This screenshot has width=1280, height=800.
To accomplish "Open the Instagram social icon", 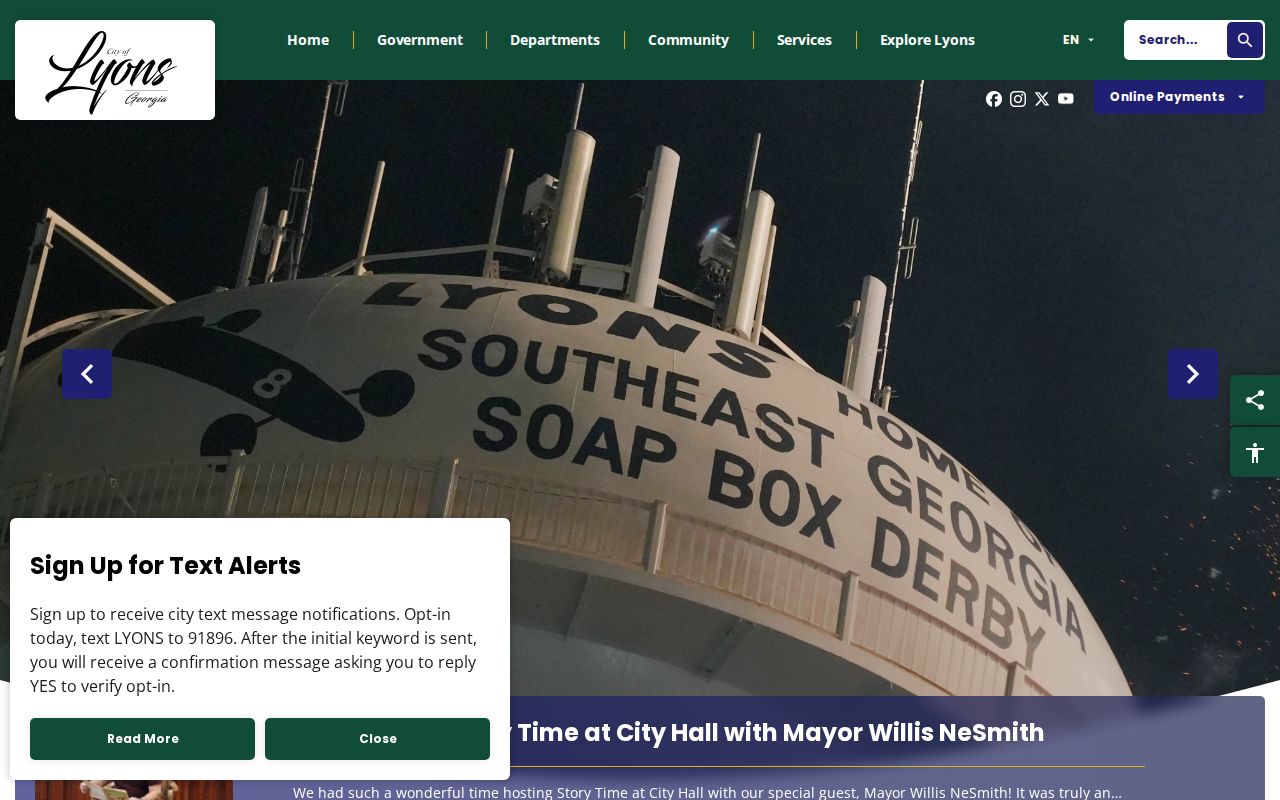I will [x=1018, y=98].
